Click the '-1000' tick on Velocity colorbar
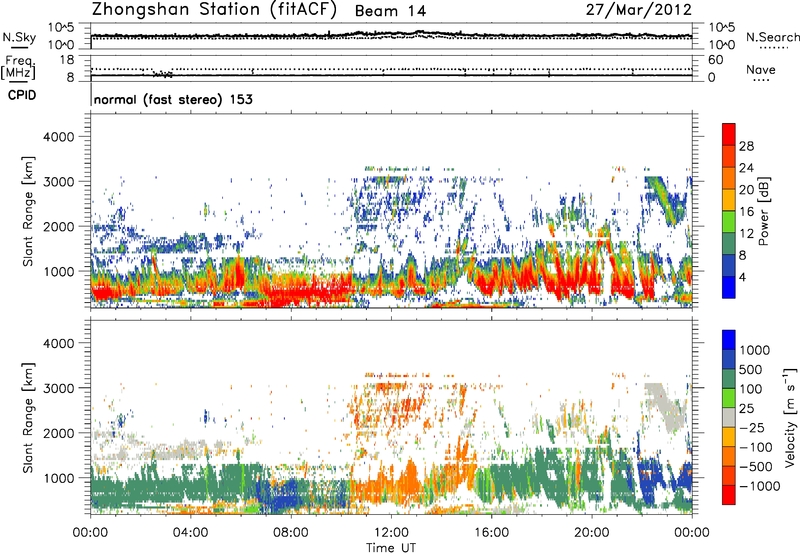 click(760, 486)
